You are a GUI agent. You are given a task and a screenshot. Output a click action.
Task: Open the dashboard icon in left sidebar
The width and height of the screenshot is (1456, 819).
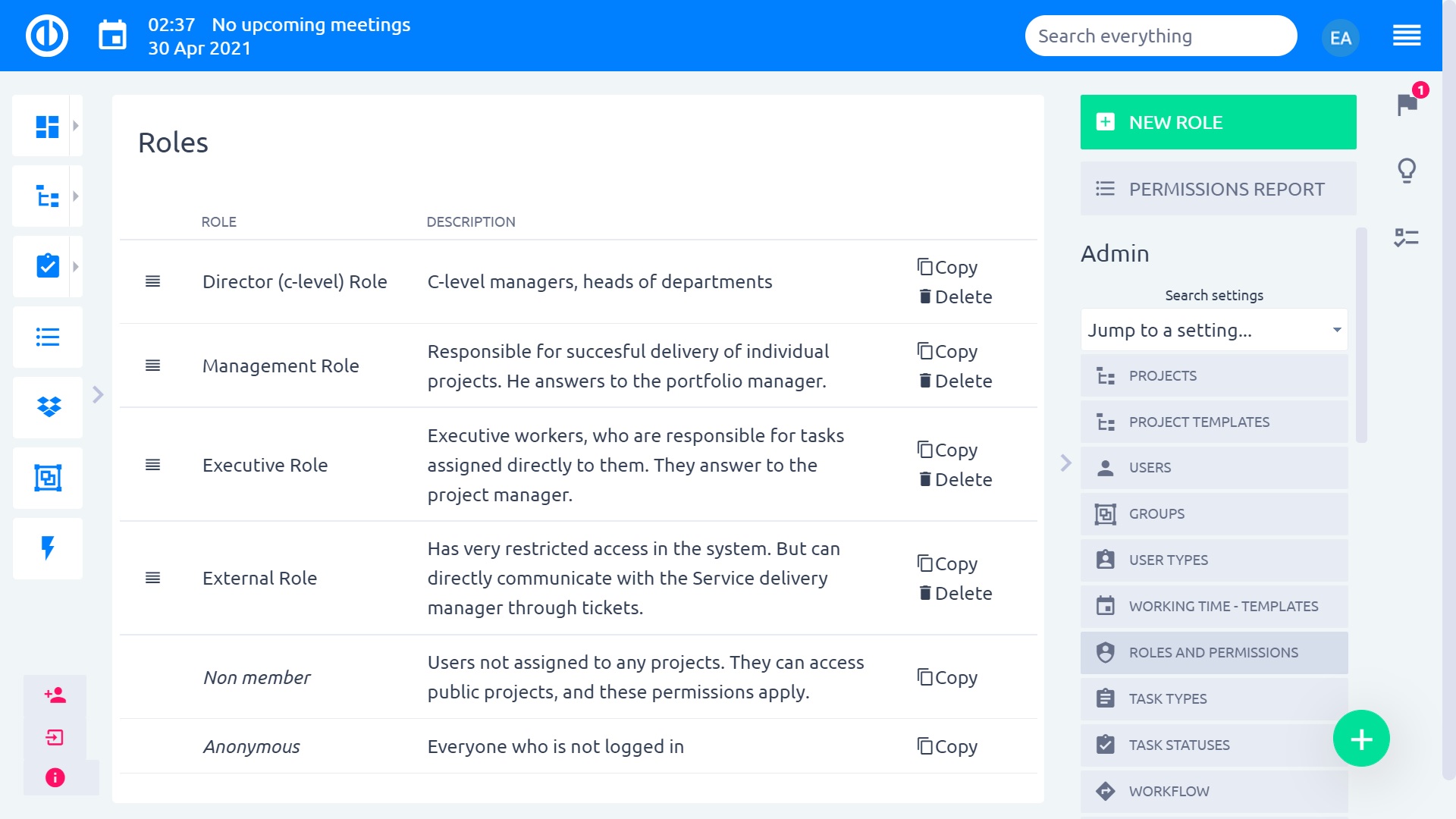[x=47, y=126]
